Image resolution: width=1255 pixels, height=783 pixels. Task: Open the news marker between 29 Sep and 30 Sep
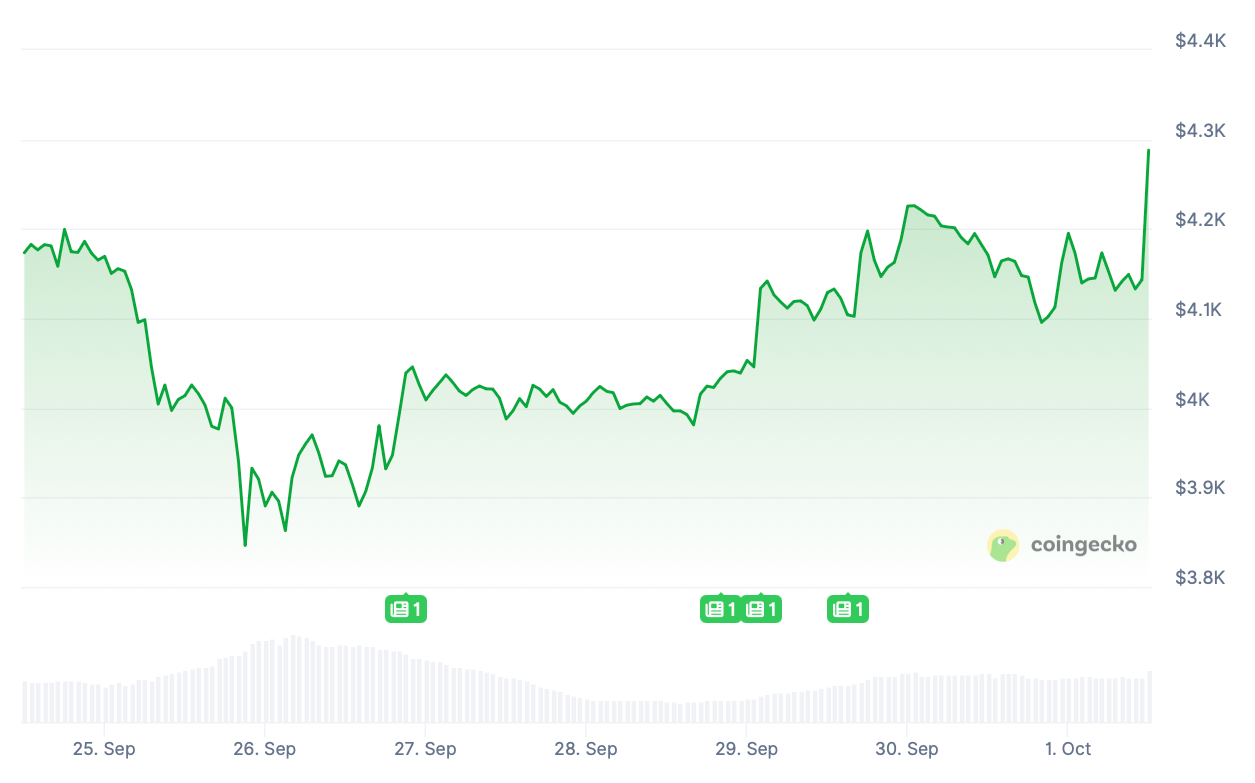tap(847, 608)
